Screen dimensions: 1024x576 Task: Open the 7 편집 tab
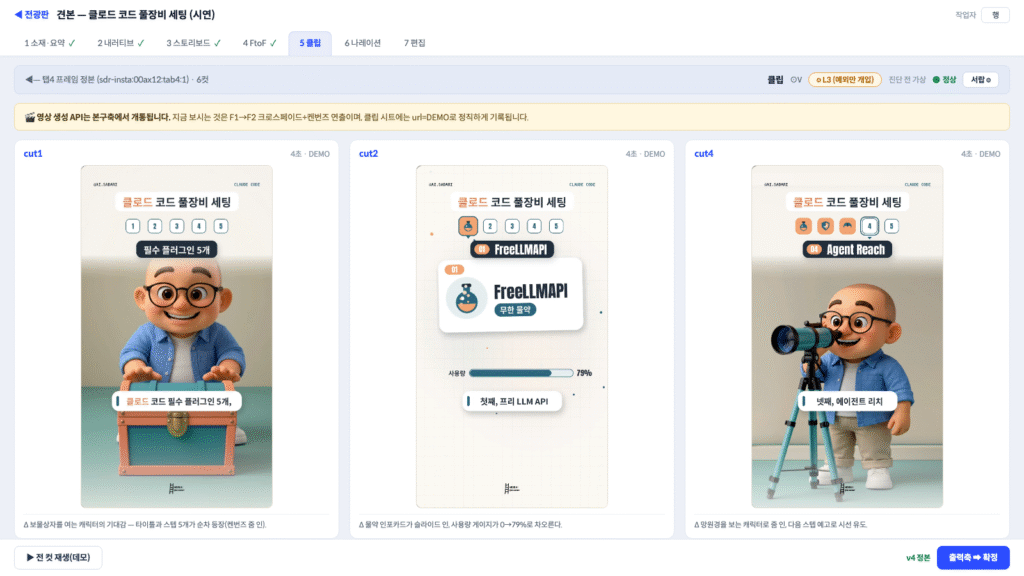(414, 43)
